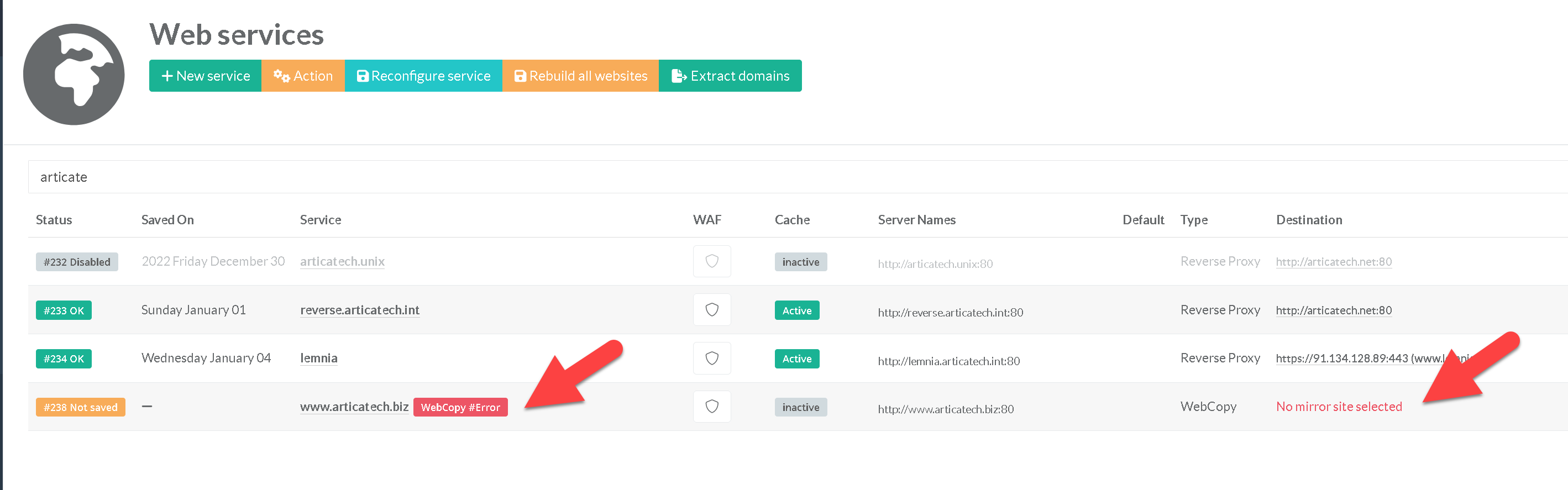Open reverse.articatech.int service link
Image resolution: width=1568 pixels, height=490 pixels.
(360, 310)
